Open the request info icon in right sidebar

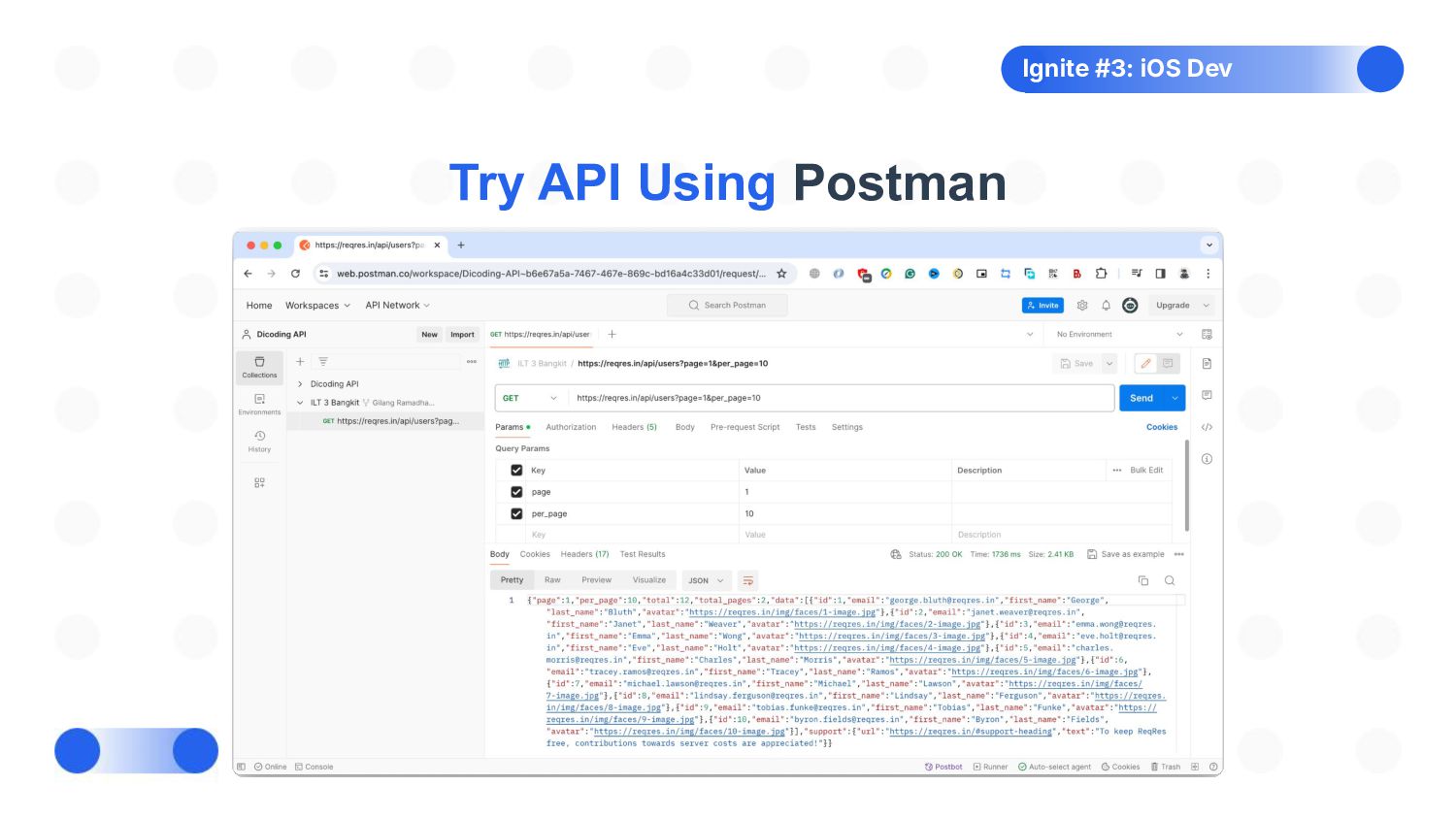pos(1207,459)
